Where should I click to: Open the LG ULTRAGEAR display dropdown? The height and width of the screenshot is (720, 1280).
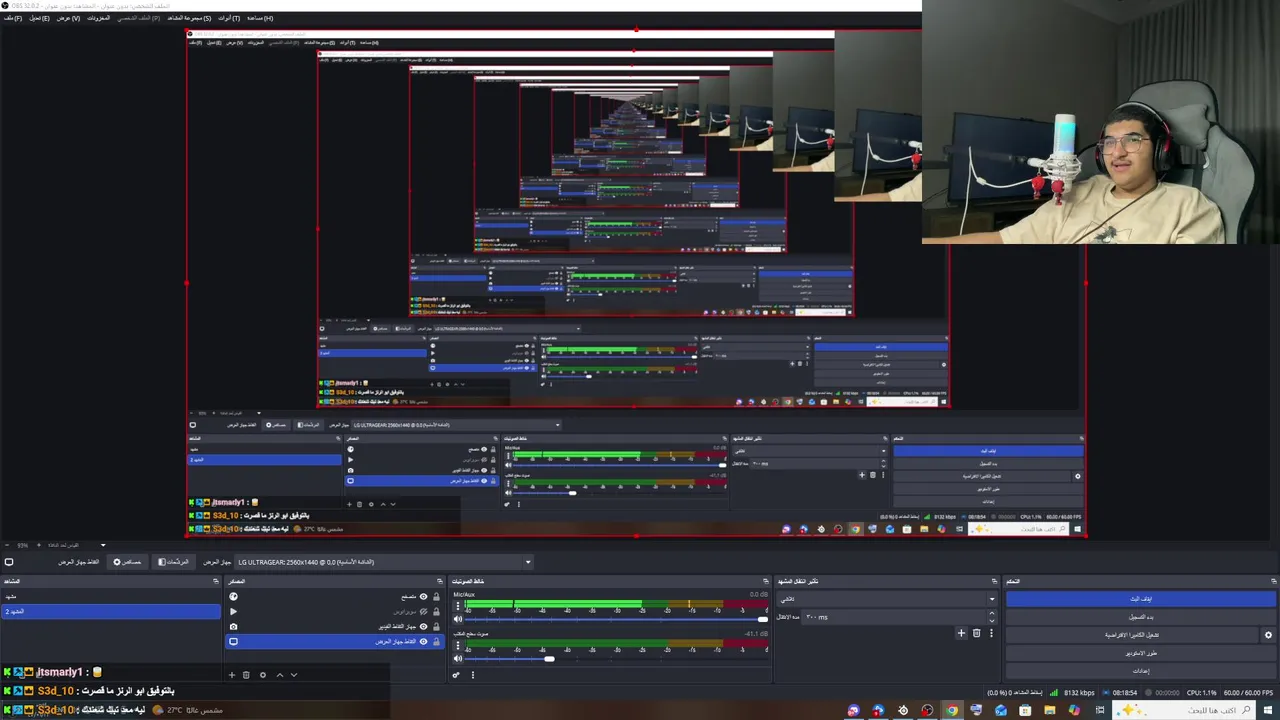click(384, 562)
